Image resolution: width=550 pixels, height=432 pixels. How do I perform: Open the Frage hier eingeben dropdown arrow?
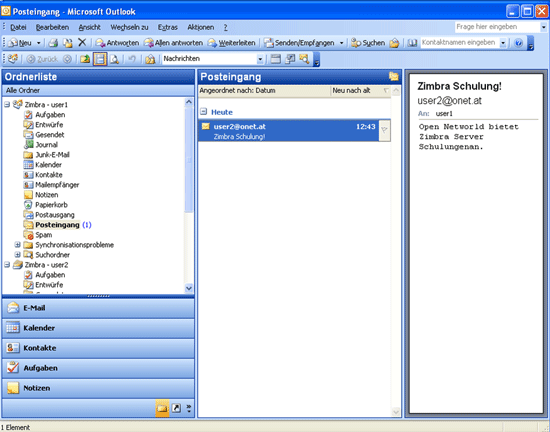543,27
